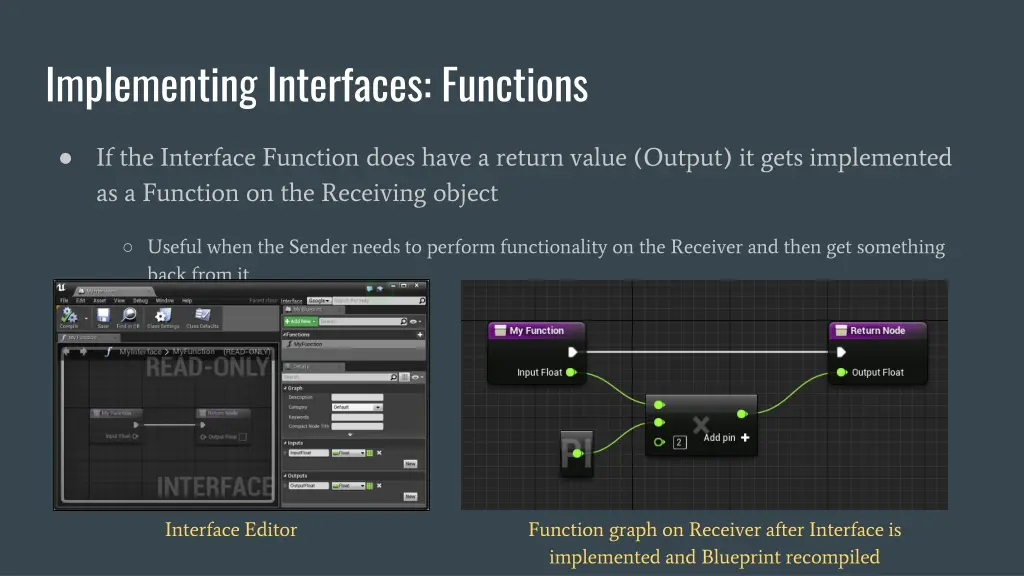Click the plus icon in Functions header
1024x576 pixels.
420,334
